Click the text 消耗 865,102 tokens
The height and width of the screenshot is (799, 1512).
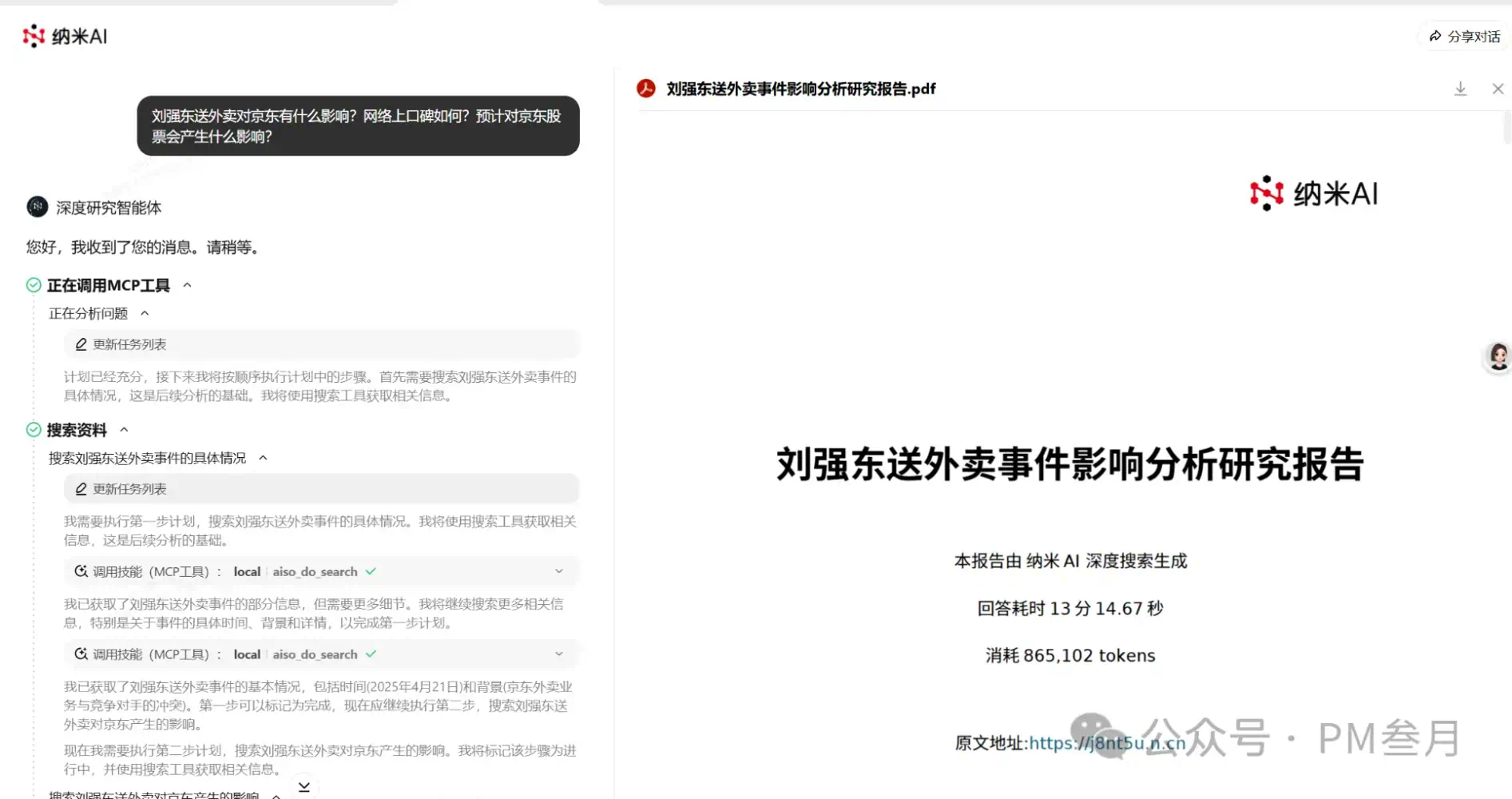tap(1070, 656)
